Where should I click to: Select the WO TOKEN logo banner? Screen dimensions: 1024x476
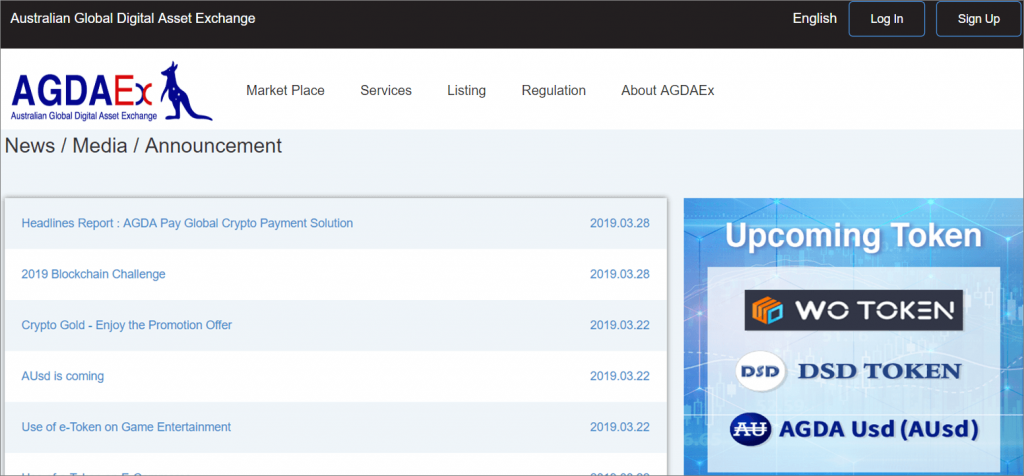tap(854, 309)
